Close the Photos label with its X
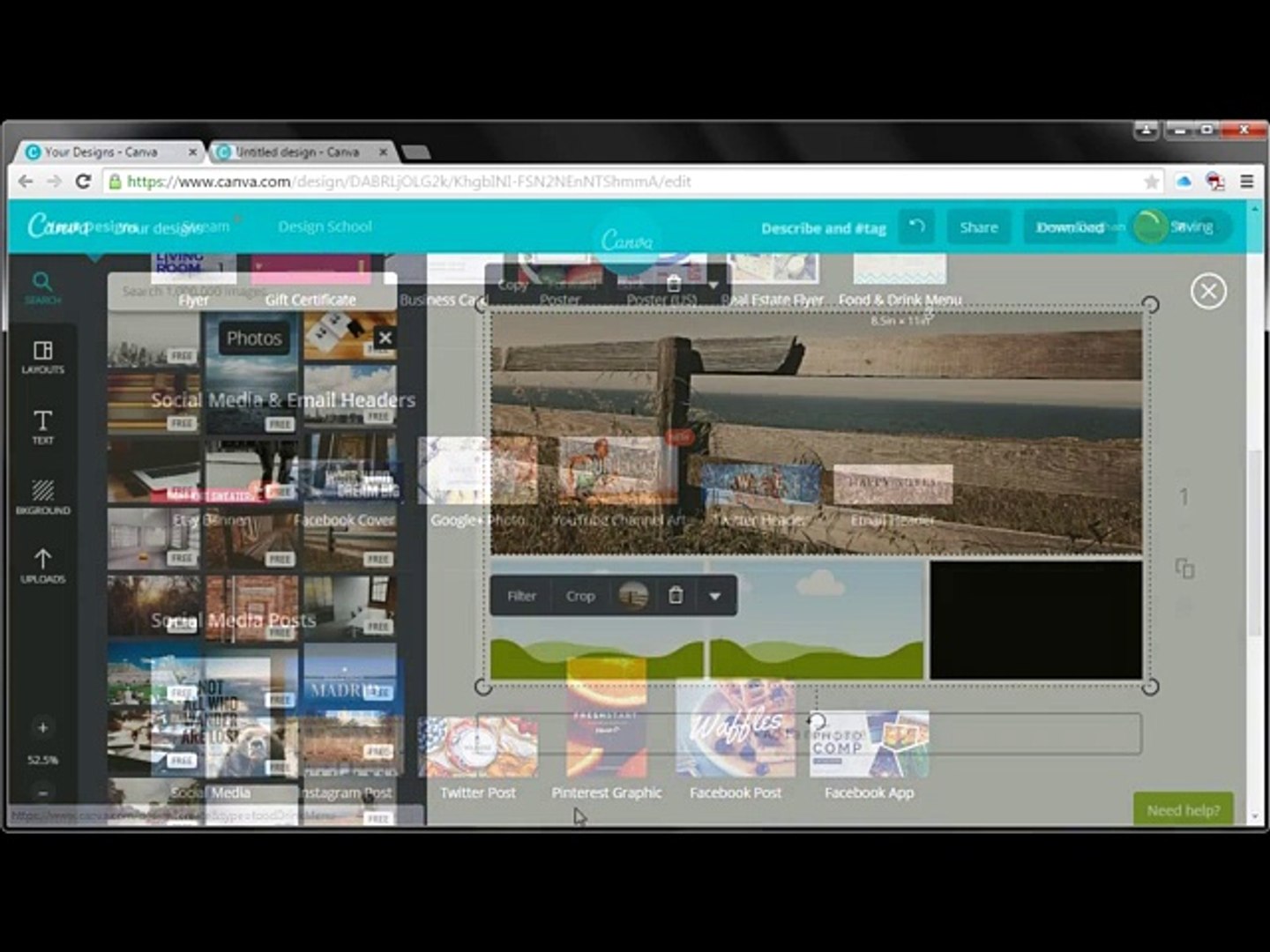Screen dimensions: 1270x952 coord(385,338)
